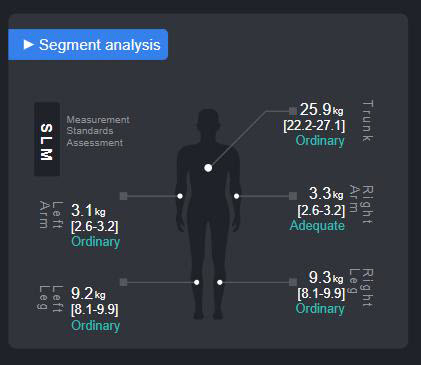Click the right leg dot on silhouette
This screenshot has height=365, width=421.
(x=220, y=282)
